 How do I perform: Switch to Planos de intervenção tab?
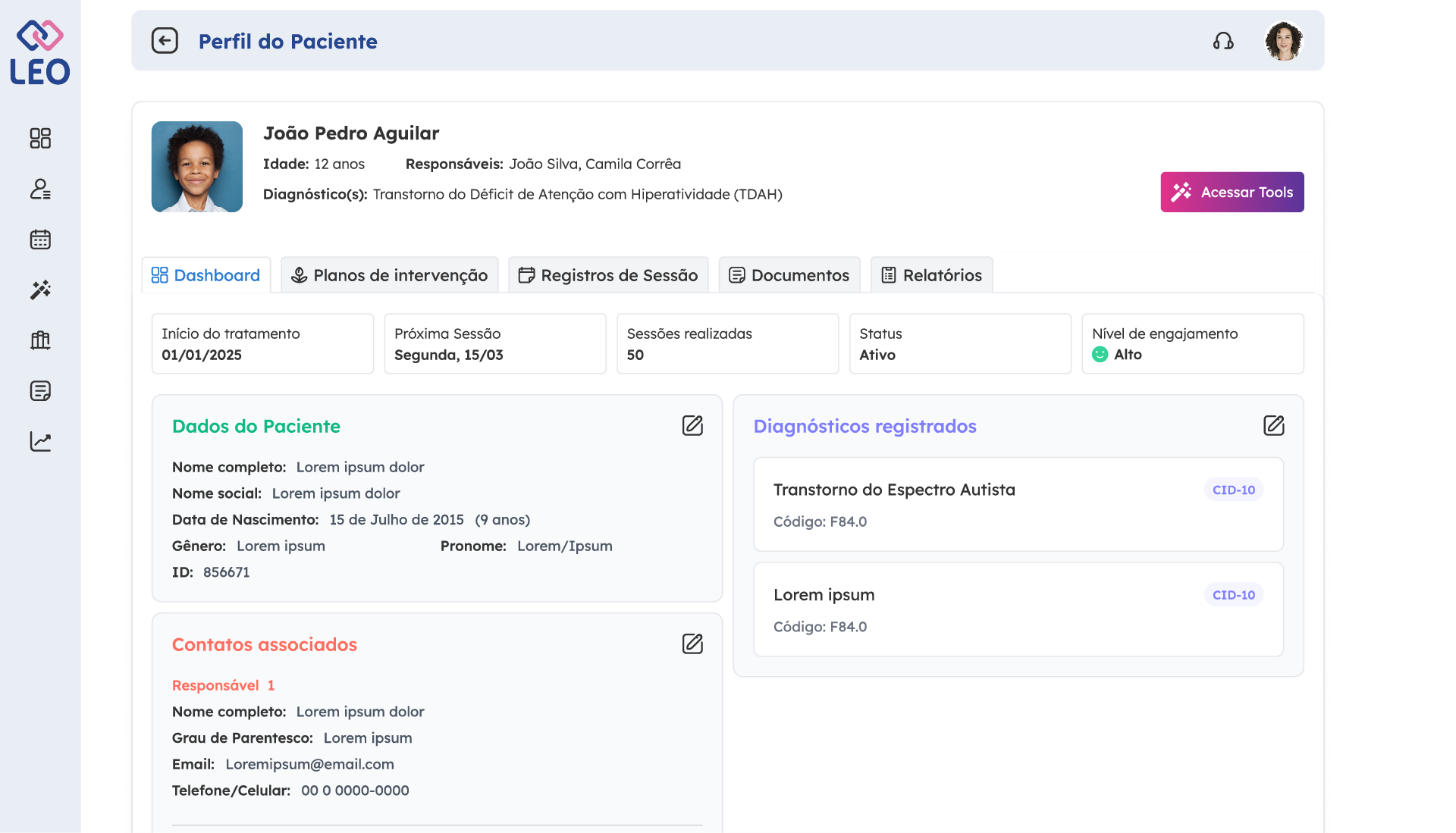coord(390,275)
